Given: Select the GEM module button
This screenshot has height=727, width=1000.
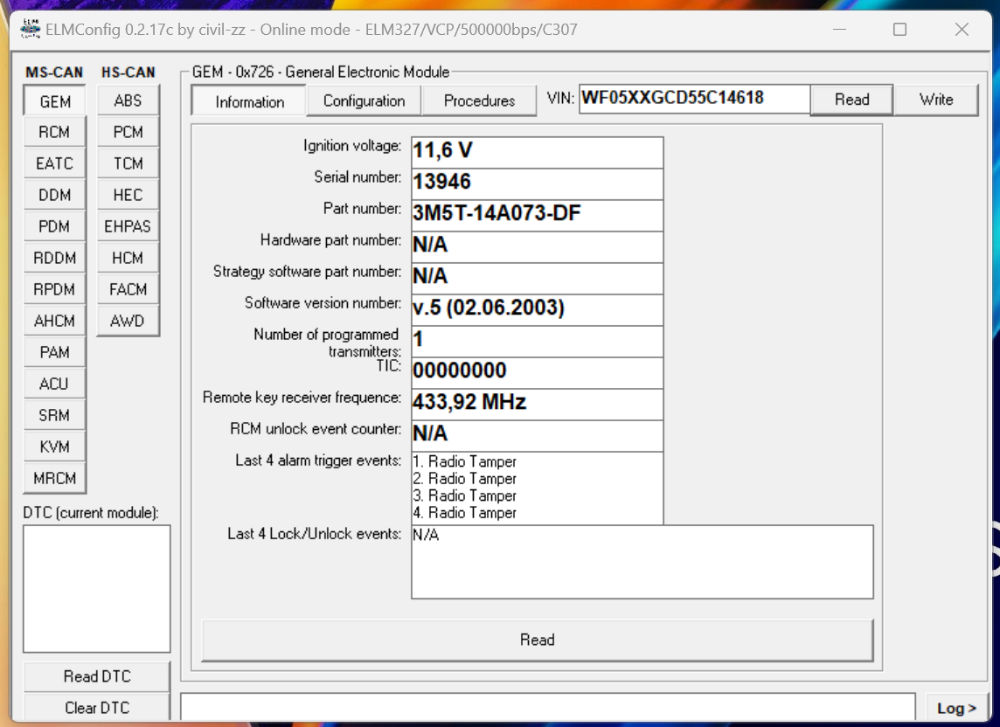Looking at the screenshot, I should (x=55, y=101).
